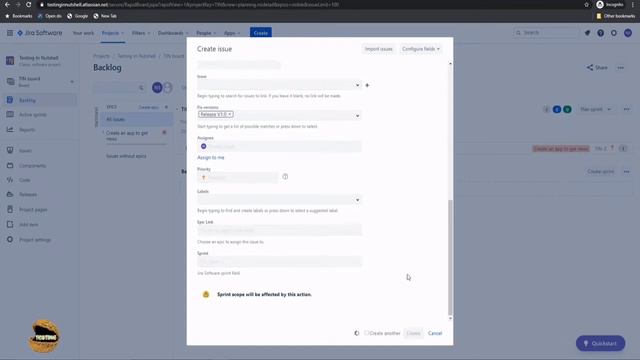Click the Backlog sidebar icon
This screenshot has width=640, height=360.
10,100
